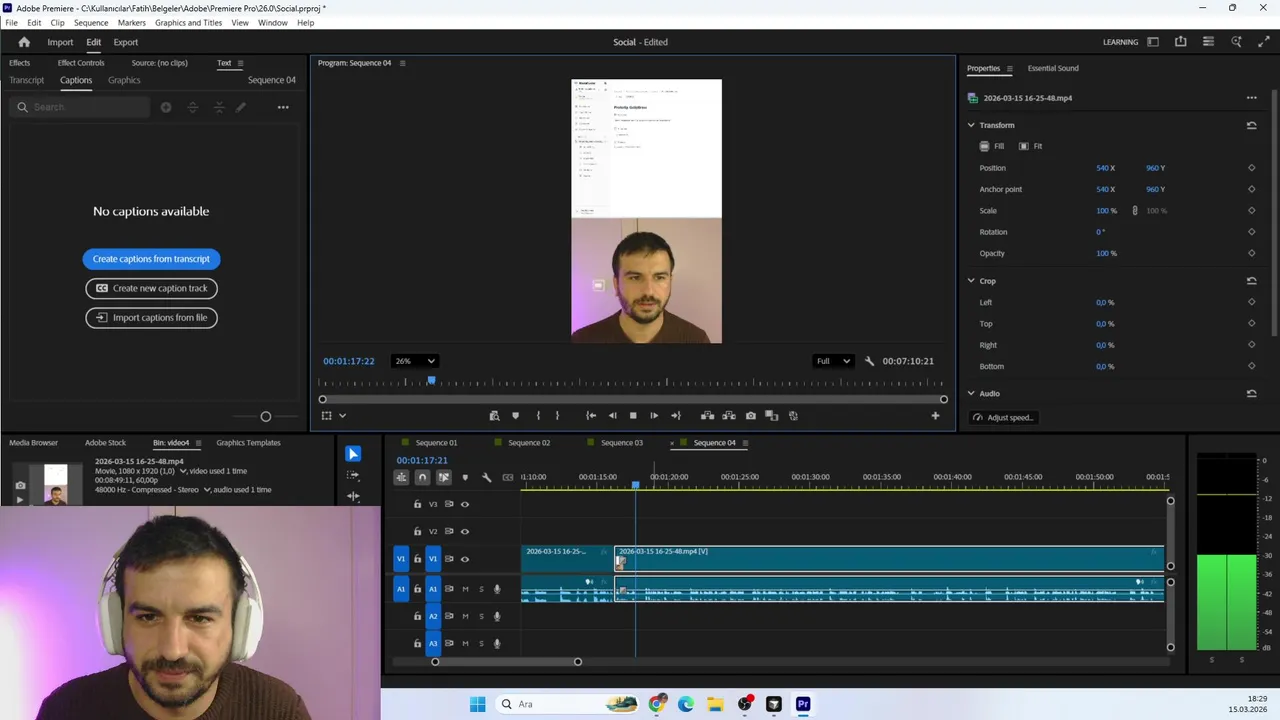
Task: Select the Ripple Edit tool
Action: 353,496
